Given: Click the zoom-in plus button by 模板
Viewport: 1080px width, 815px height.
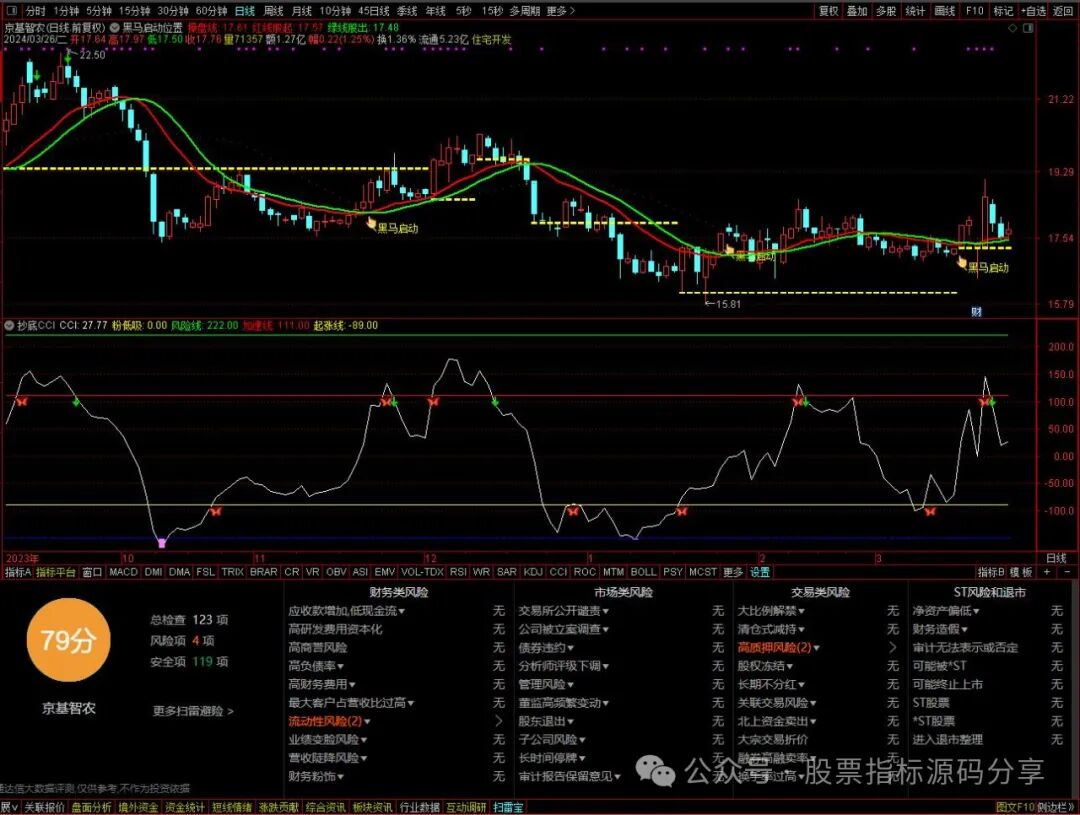Looking at the screenshot, I should 1047,572.
